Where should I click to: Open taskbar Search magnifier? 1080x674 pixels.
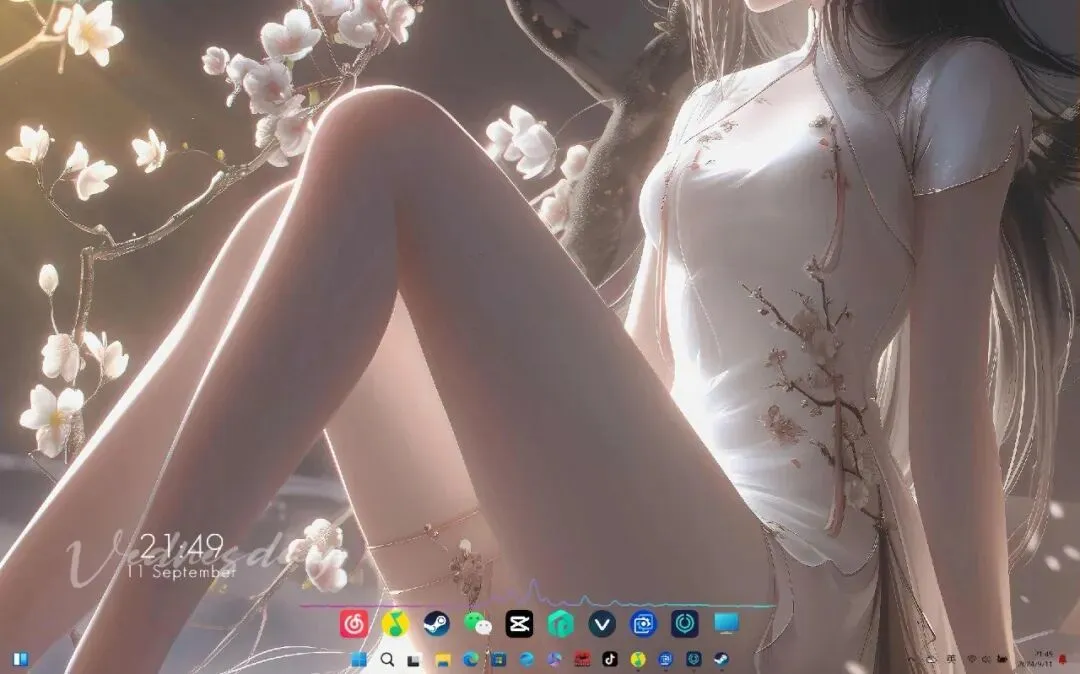coord(387,660)
